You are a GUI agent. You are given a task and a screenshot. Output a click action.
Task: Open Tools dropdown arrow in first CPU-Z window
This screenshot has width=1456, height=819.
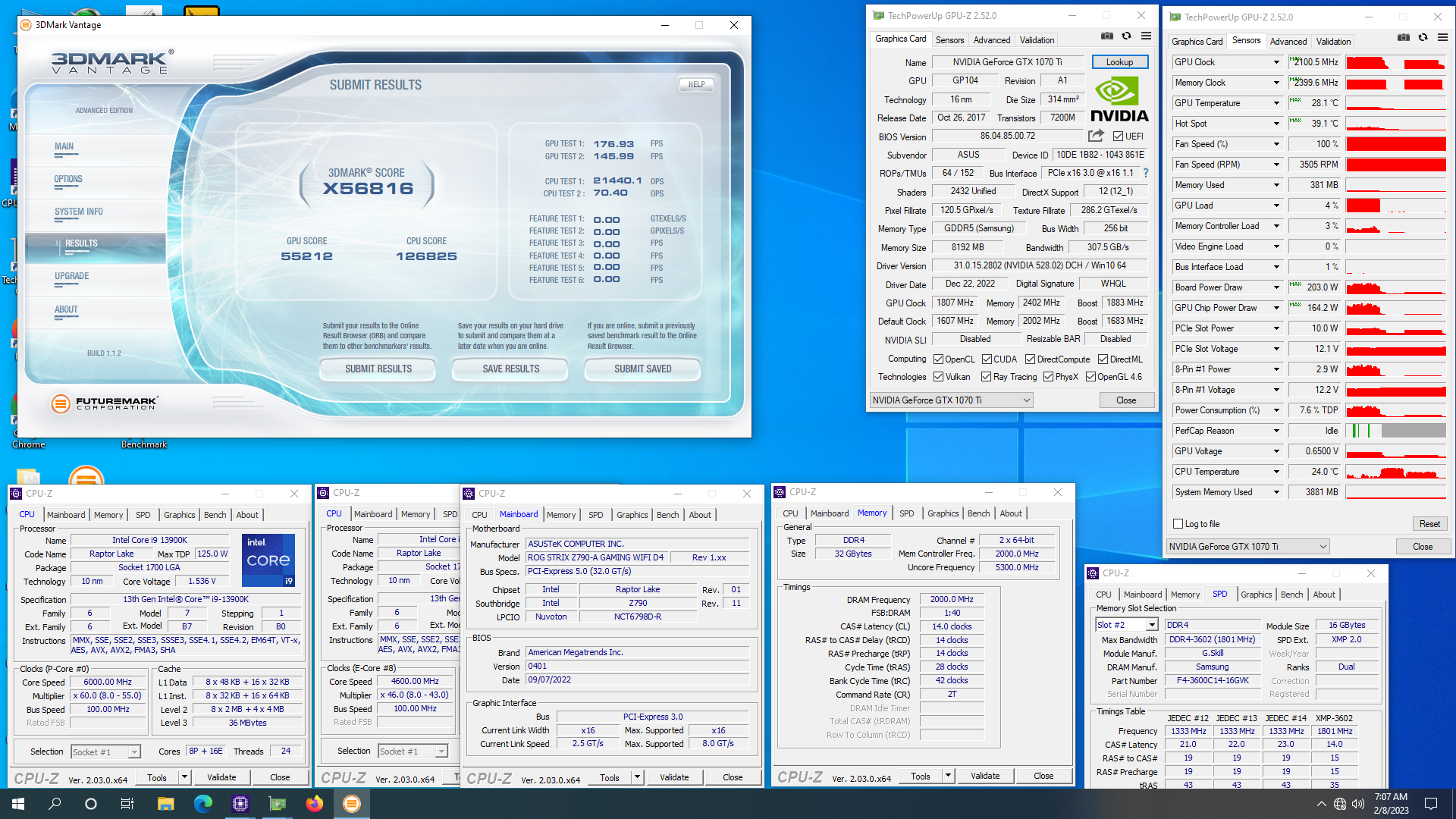(184, 777)
